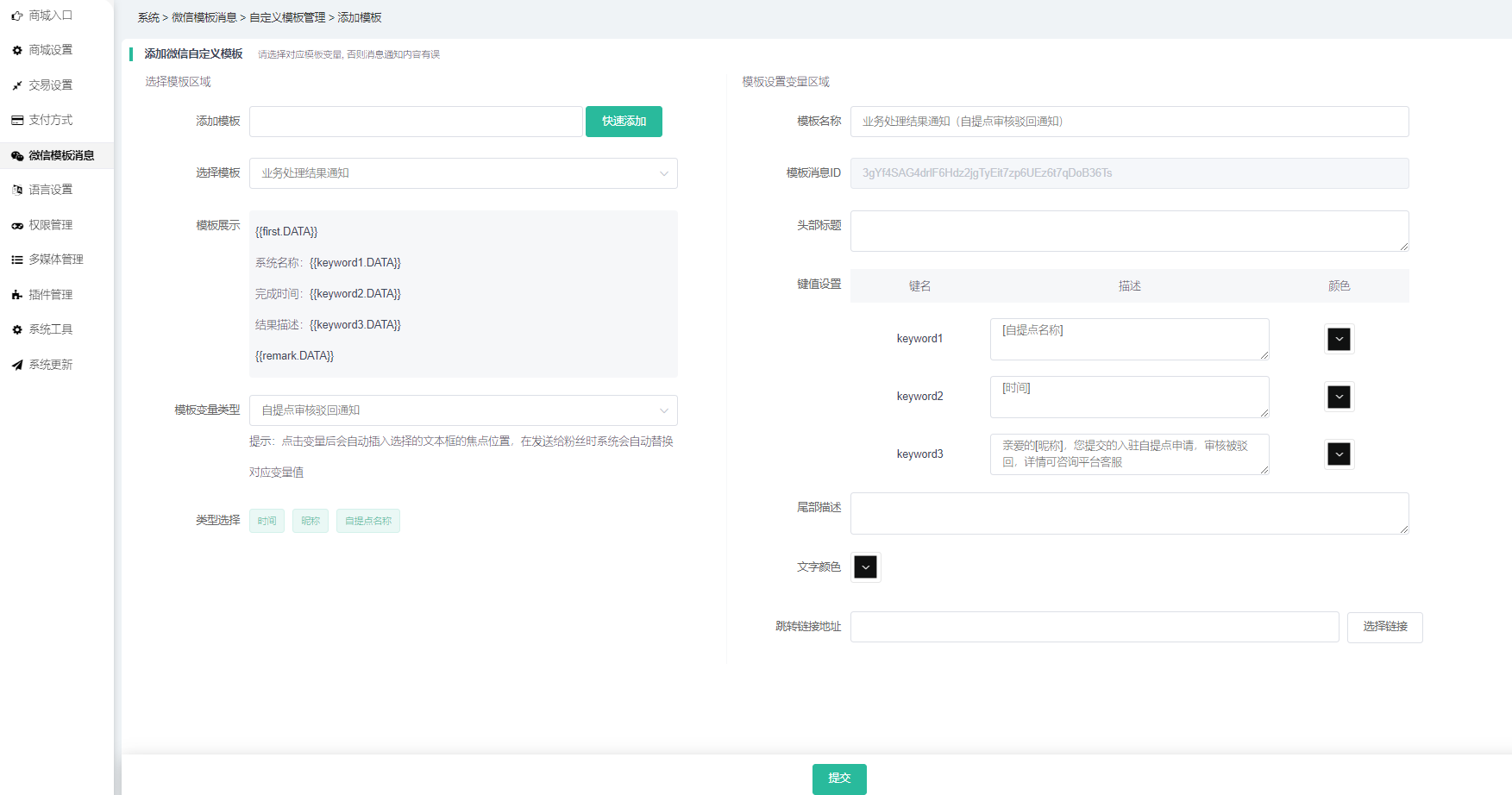Screen dimensions: 1512x795
Task: Insert the 昵称 variable tag
Action: [311, 521]
